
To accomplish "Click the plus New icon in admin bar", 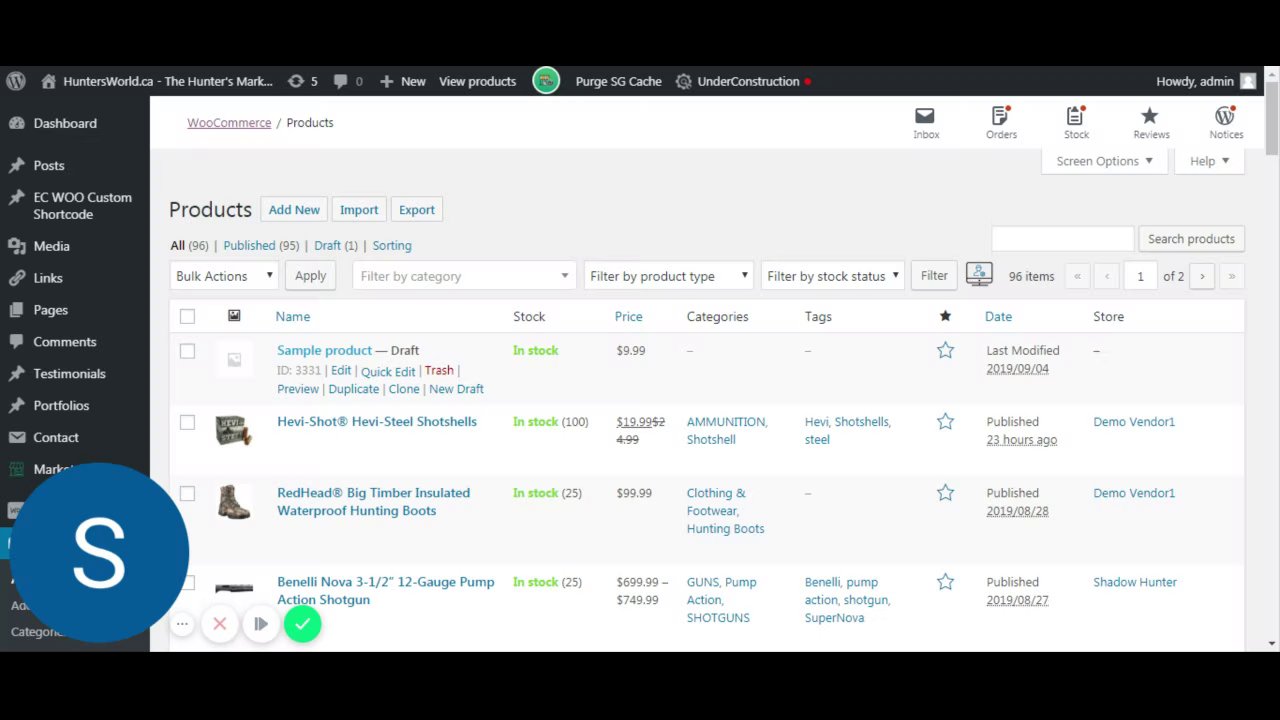I will click(x=387, y=81).
